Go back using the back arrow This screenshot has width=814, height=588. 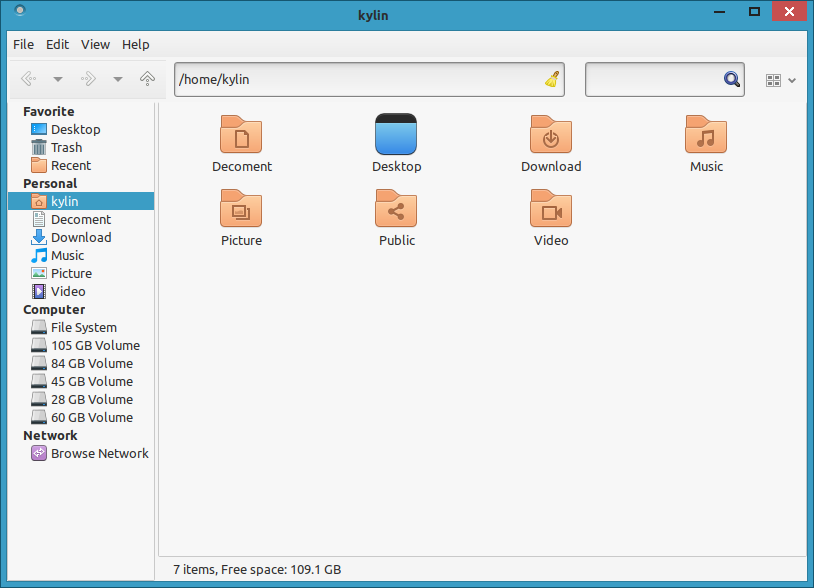tap(29, 79)
